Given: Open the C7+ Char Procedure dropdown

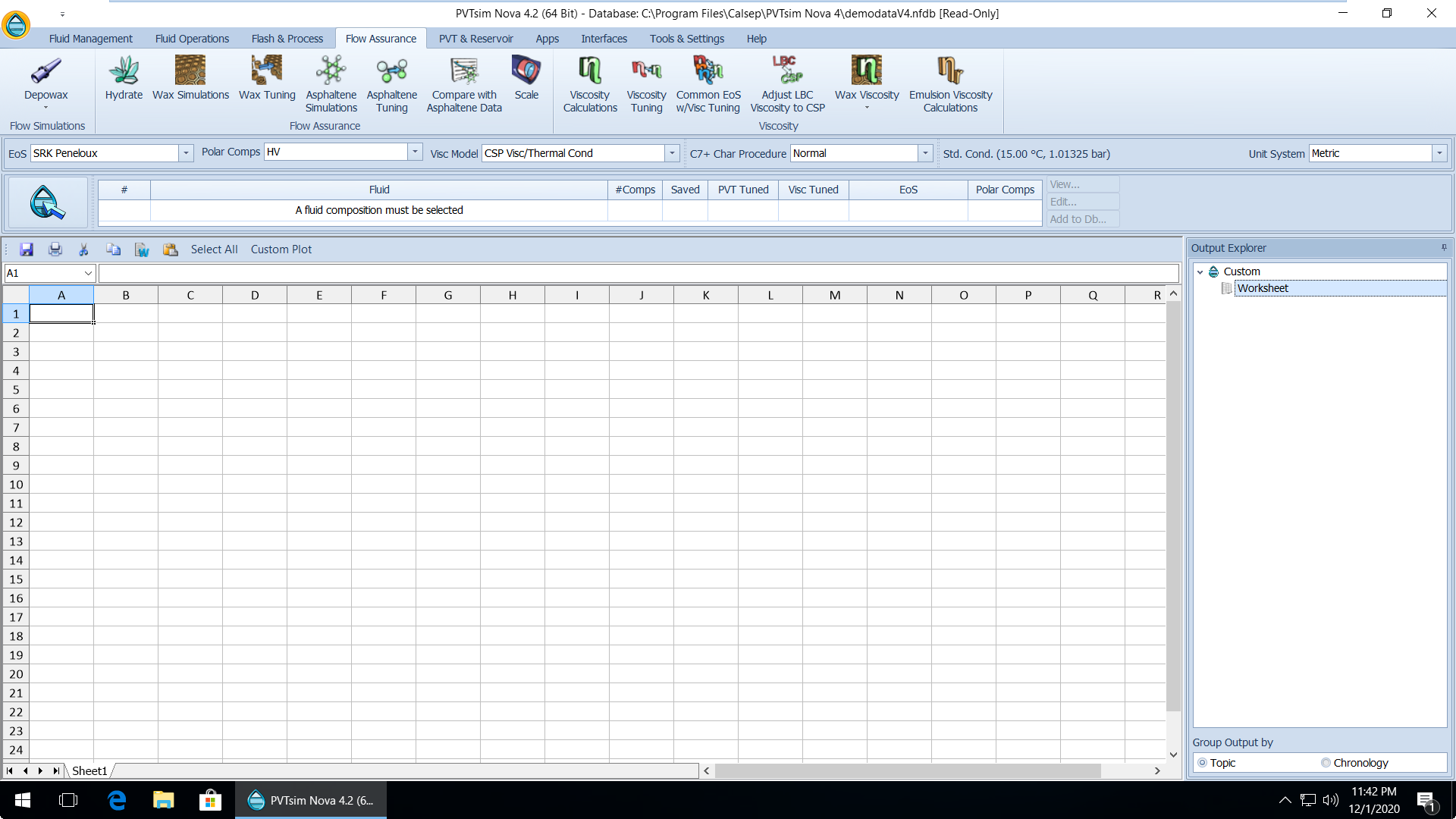Looking at the screenshot, I should (925, 153).
